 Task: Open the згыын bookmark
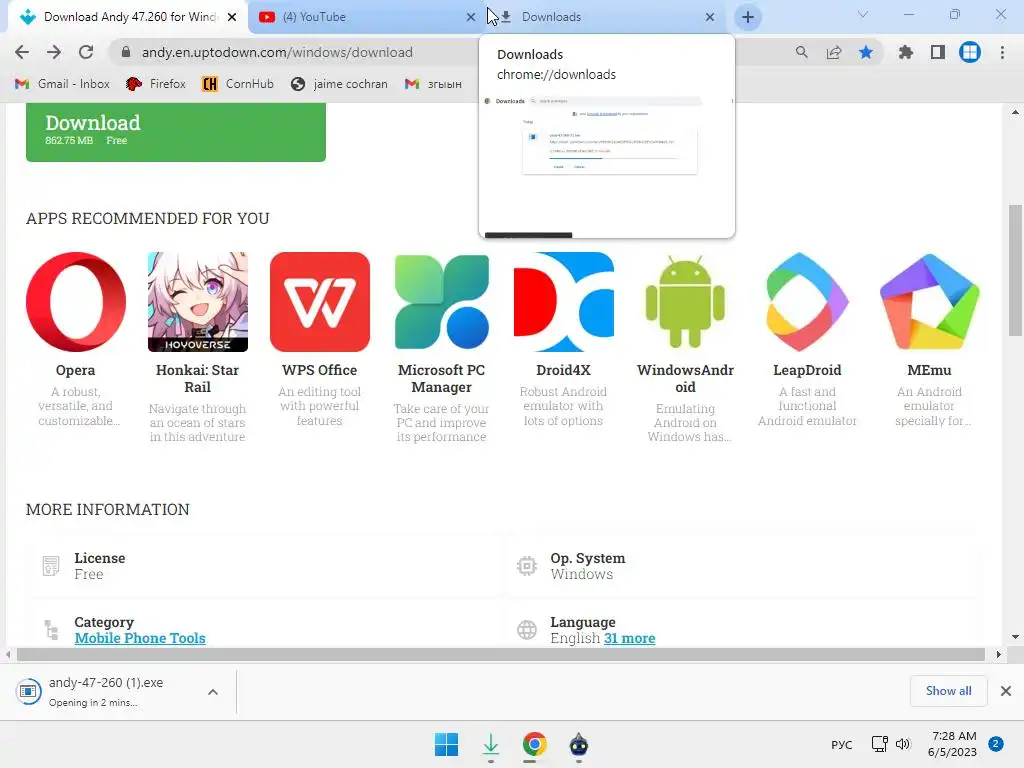tap(433, 84)
